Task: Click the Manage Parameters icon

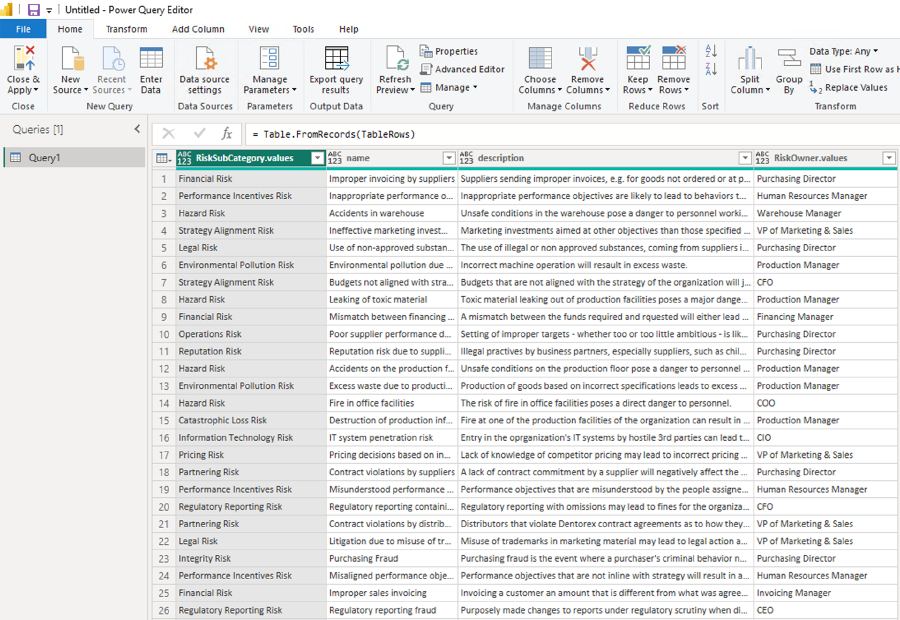Action: pos(269,59)
